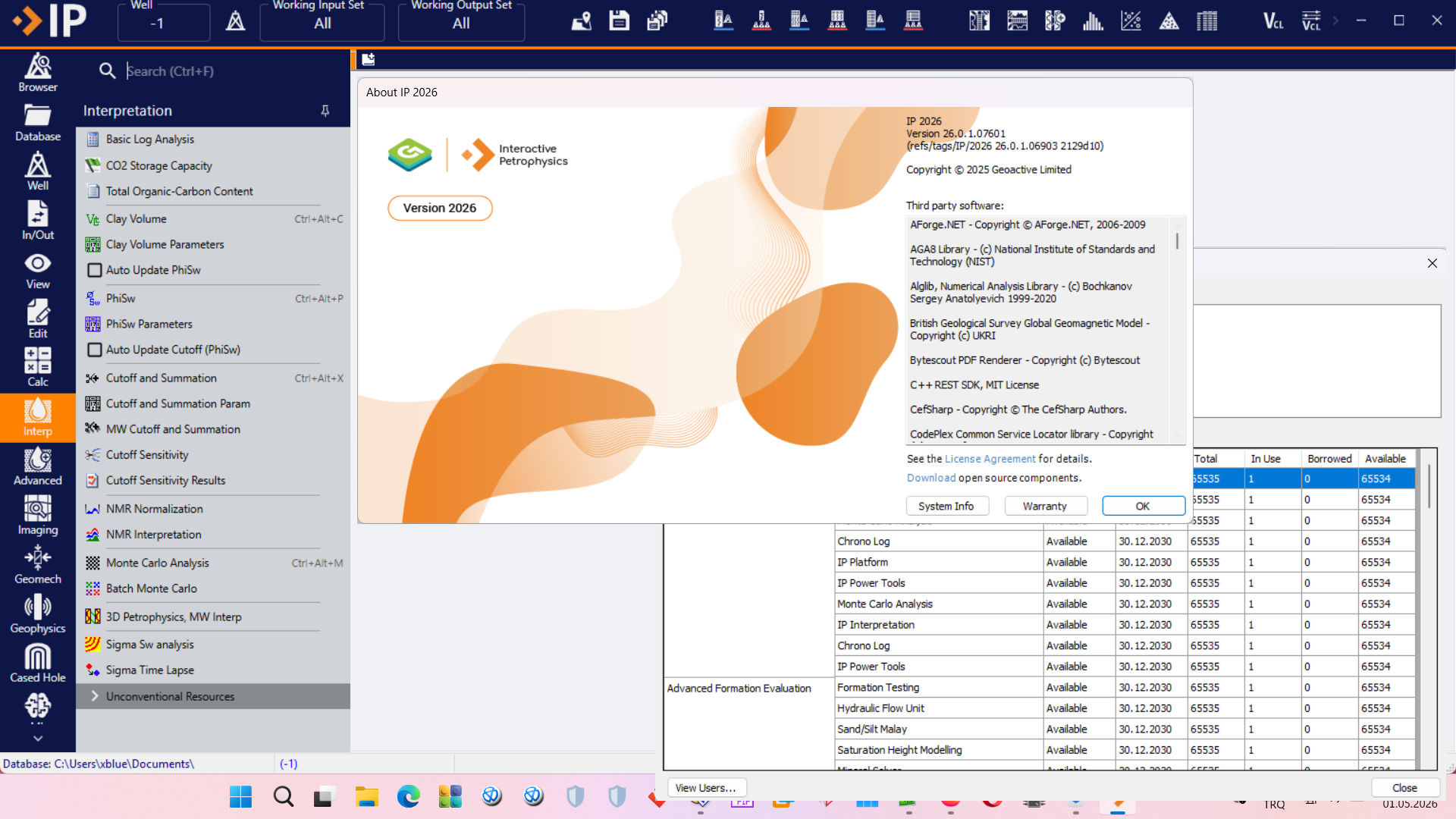This screenshot has width=1456, height=819.
Task: Show more toolbar items chevron
Action: (x=1335, y=21)
